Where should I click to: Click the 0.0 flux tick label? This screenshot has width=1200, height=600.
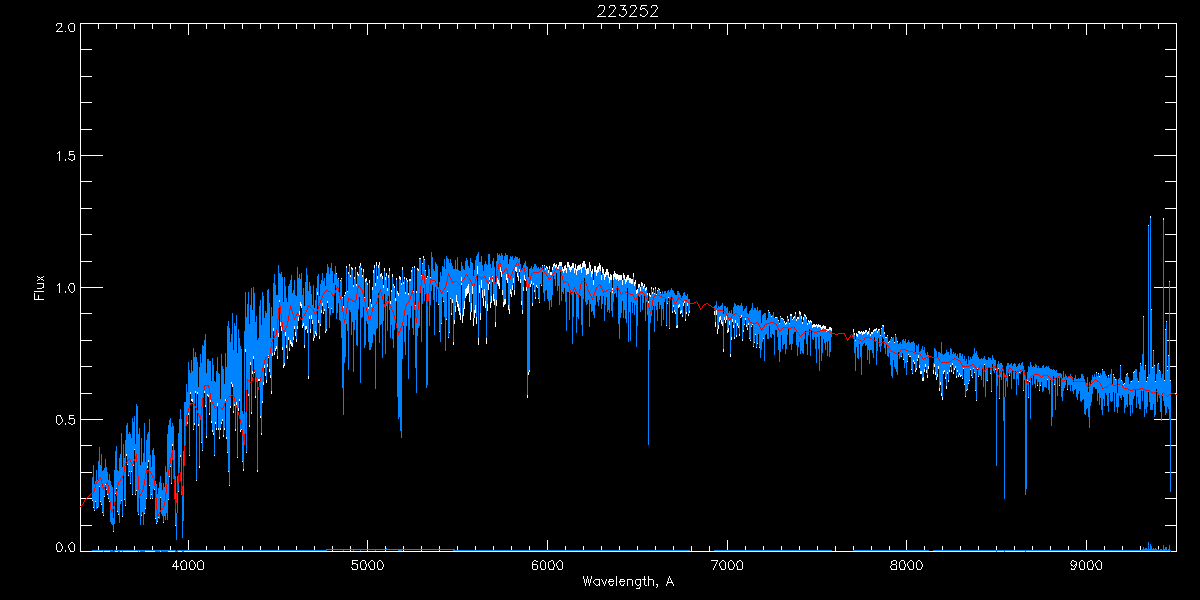(66, 548)
